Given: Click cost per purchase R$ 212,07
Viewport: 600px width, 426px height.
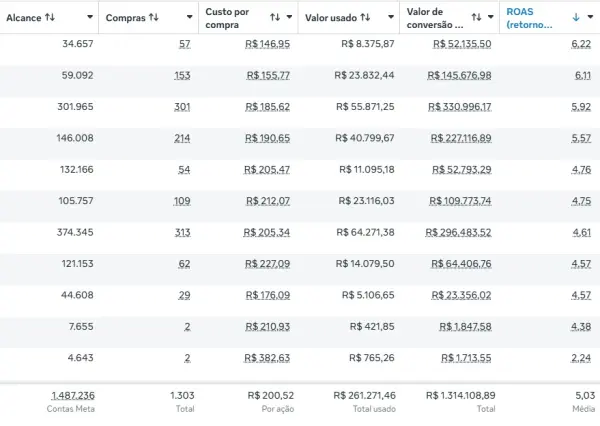Looking at the screenshot, I should [268, 201].
